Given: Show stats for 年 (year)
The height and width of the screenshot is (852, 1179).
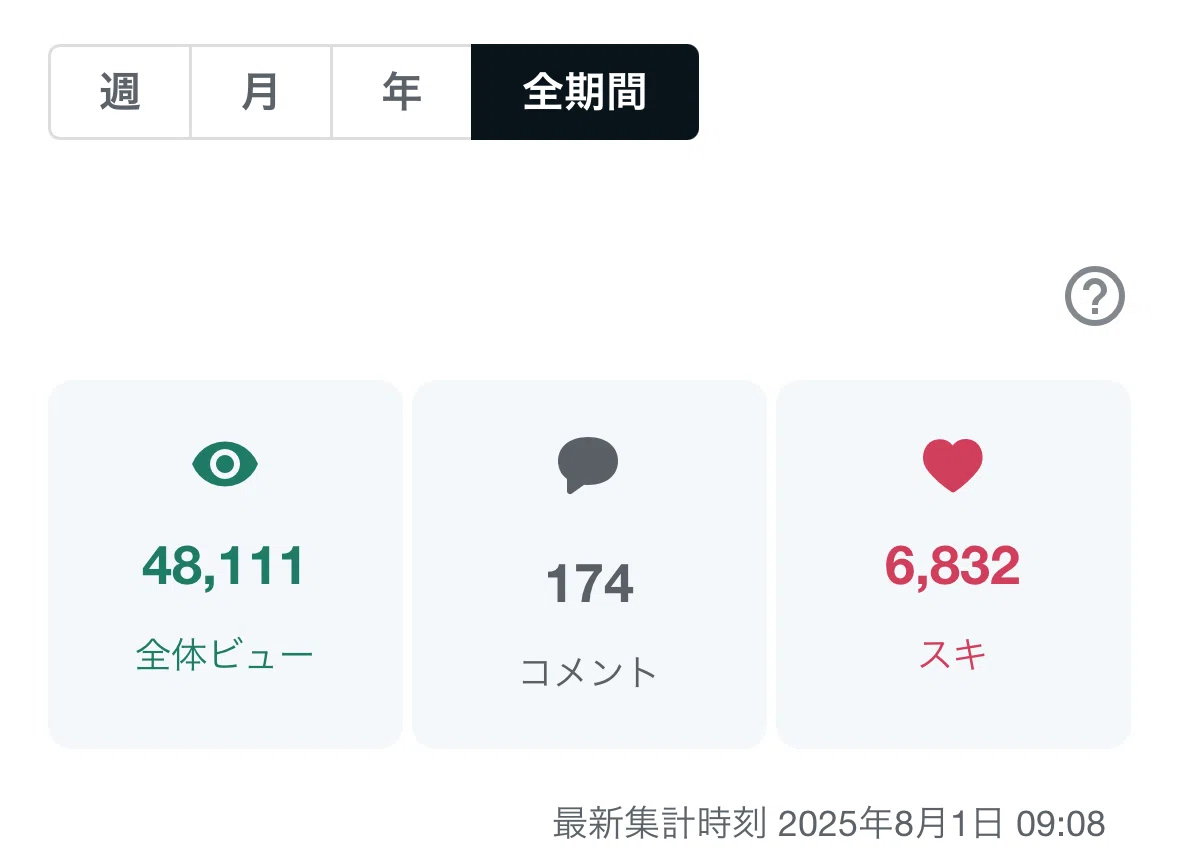Looking at the screenshot, I should [401, 92].
